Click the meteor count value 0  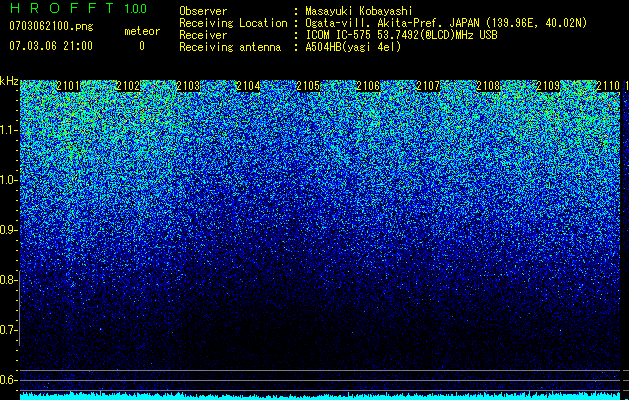click(x=142, y=46)
